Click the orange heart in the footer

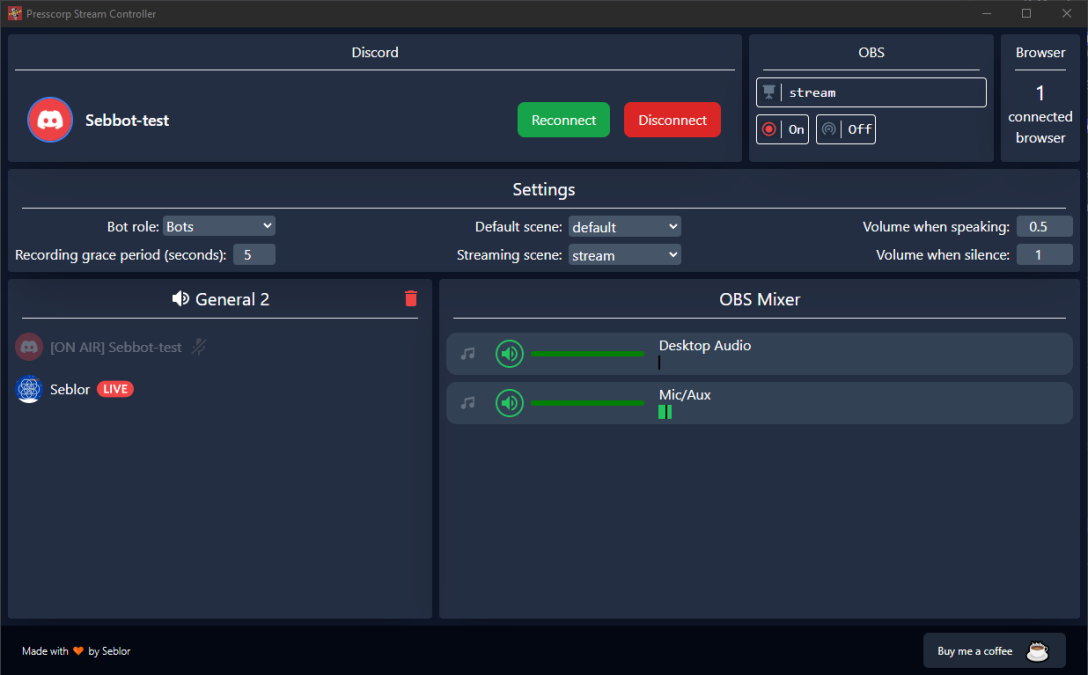78,651
